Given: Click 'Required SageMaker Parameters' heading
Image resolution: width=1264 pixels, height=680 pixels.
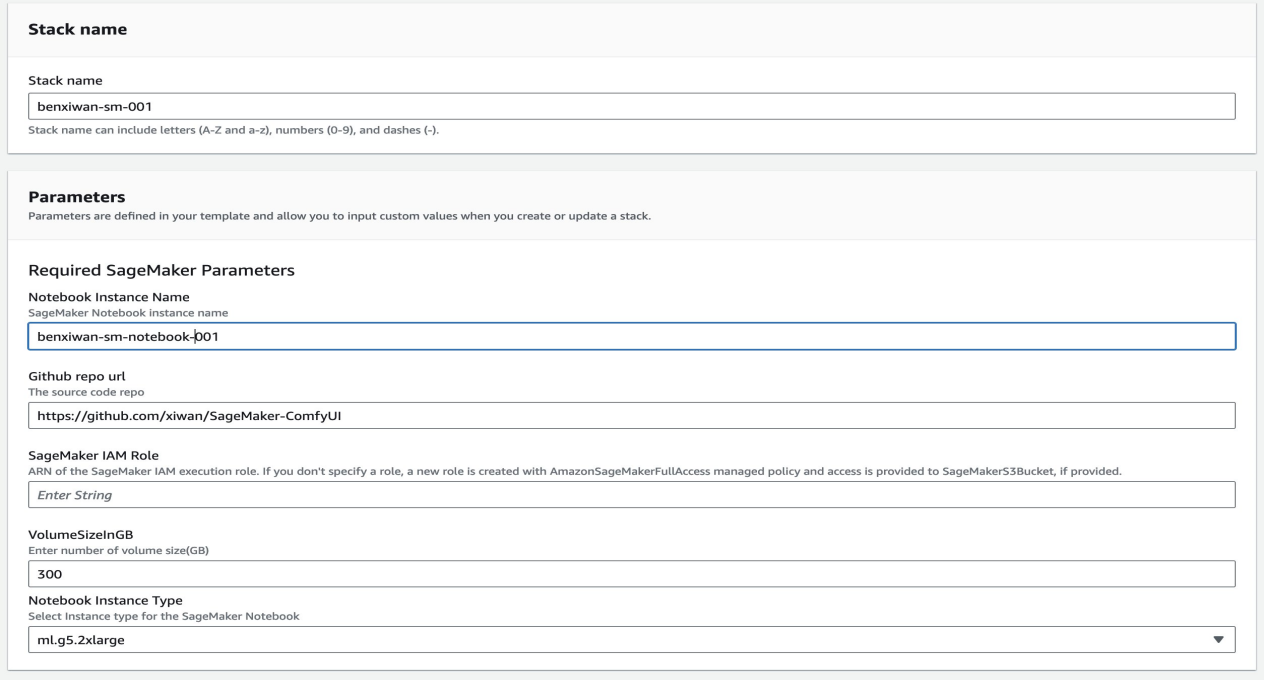Looking at the screenshot, I should click(161, 270).
